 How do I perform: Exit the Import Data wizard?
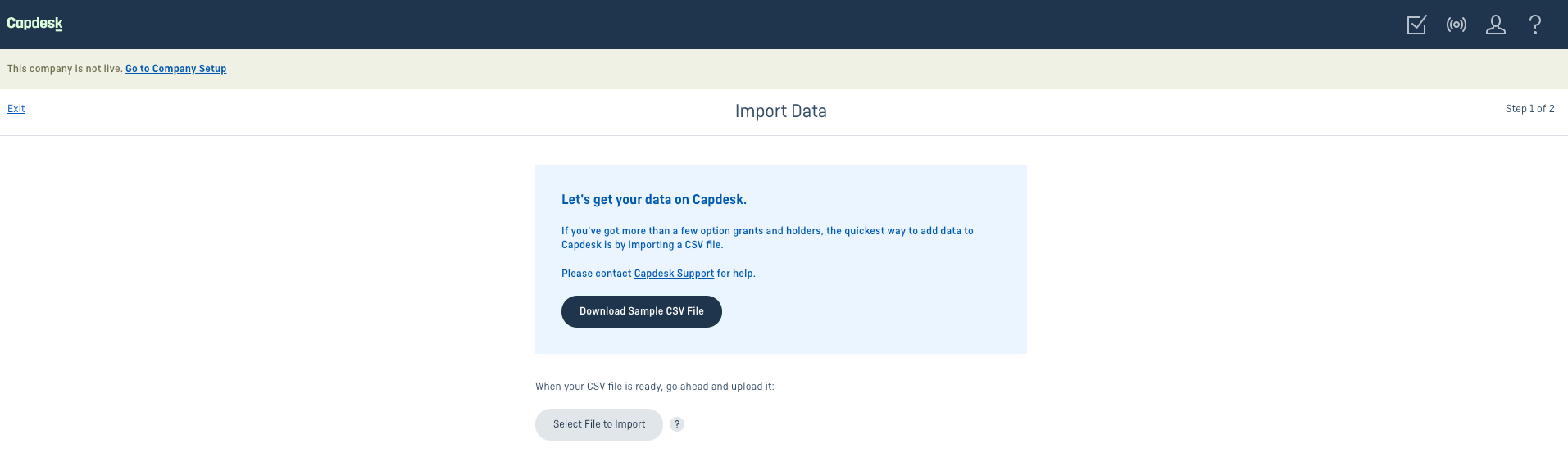click(x=16, y=109)
